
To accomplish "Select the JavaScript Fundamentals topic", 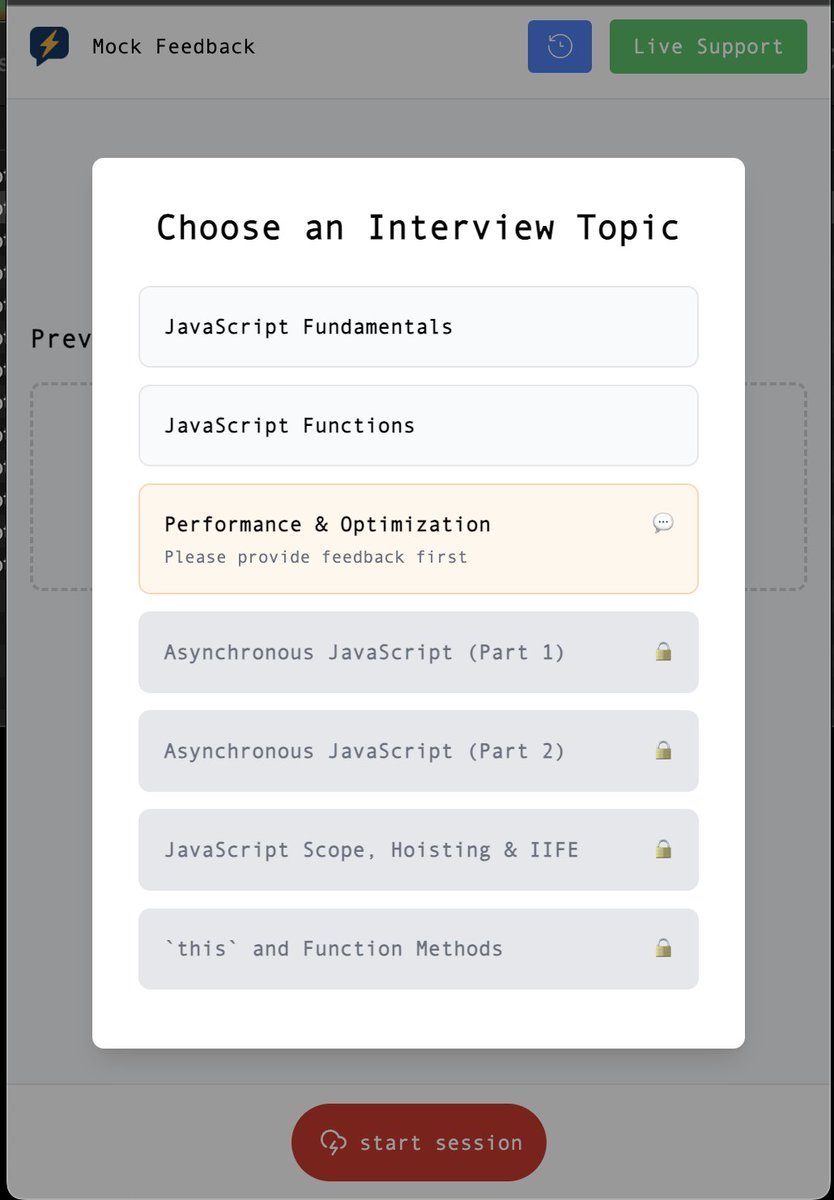I will pos(418,327).
